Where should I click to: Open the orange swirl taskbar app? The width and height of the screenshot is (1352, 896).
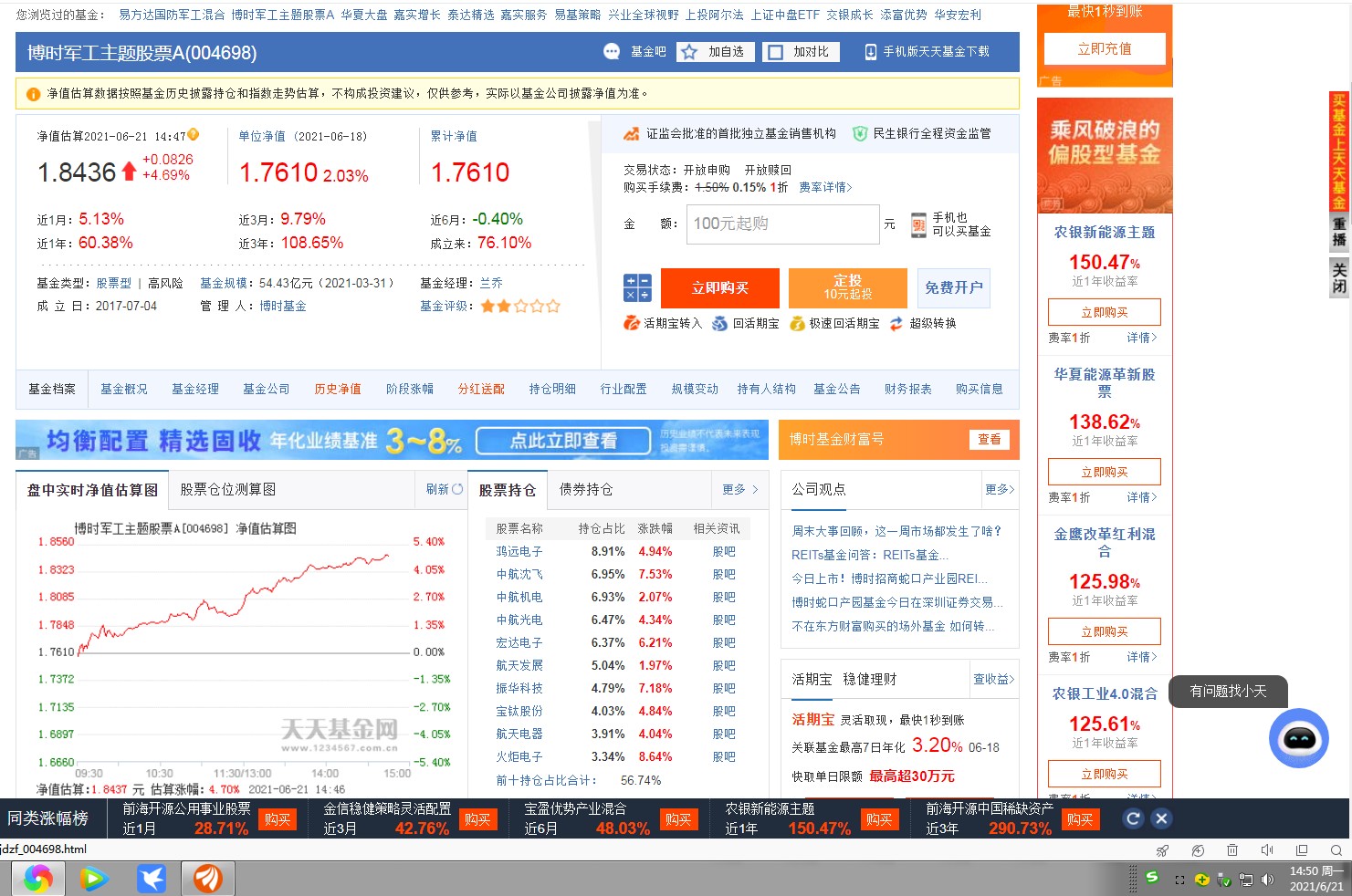click(x=207, y=879)
